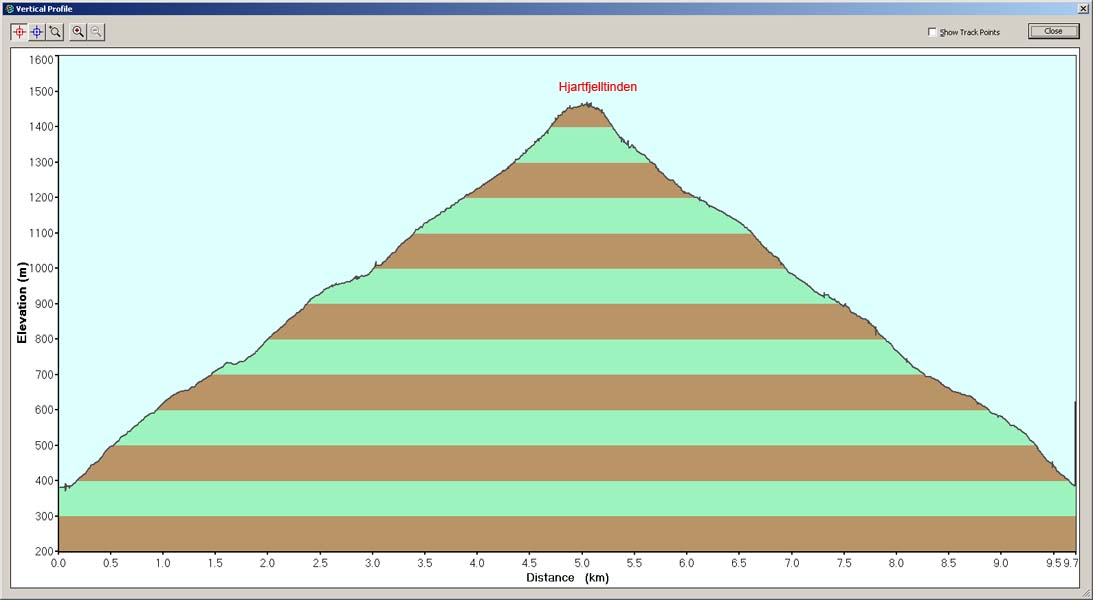Screen dimensions: 1093x600
Task: Close the window with the title bar X
Action: coord(1083,8)
